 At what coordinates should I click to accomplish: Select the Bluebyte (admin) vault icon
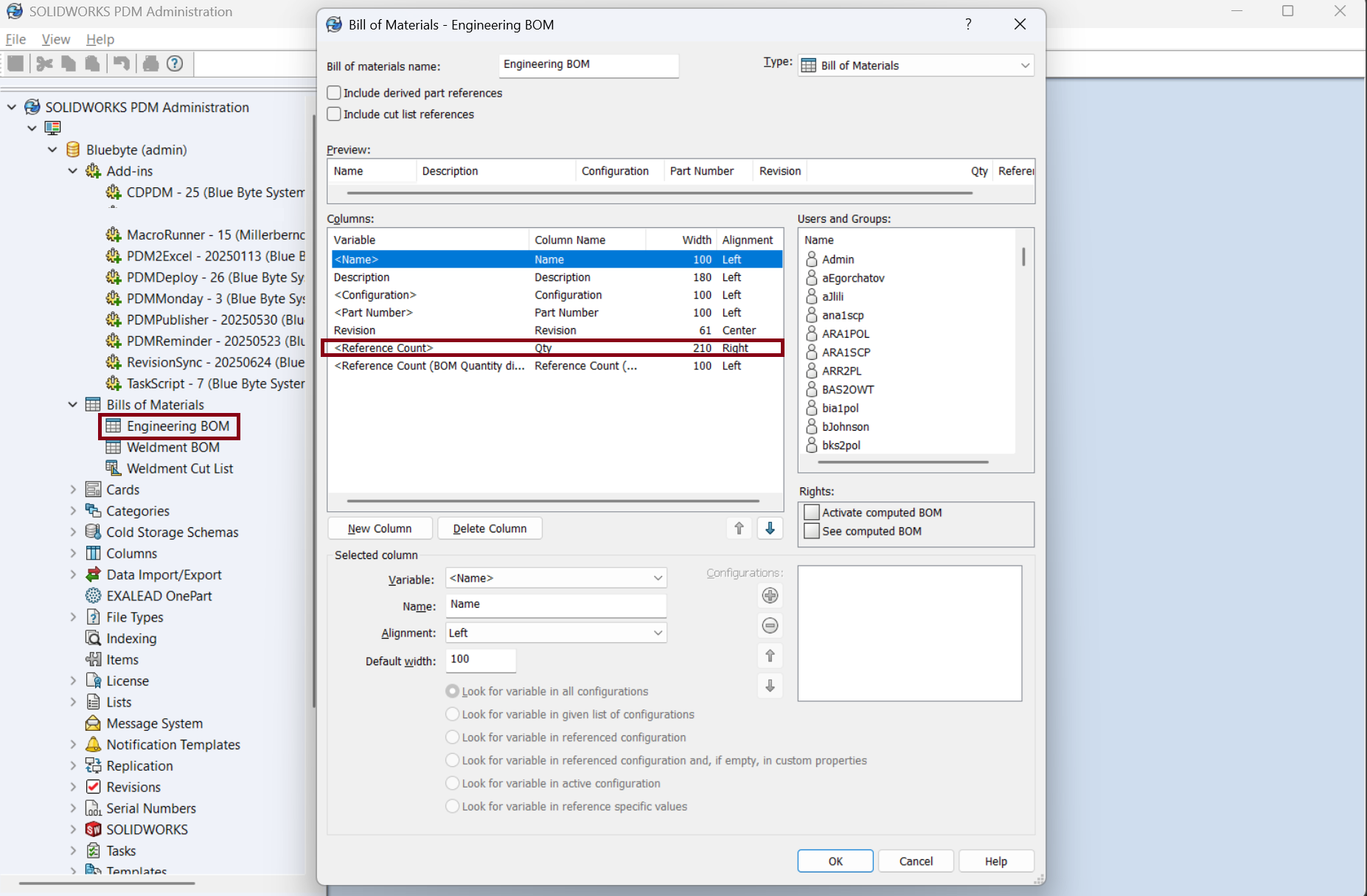tap(73, 150)
